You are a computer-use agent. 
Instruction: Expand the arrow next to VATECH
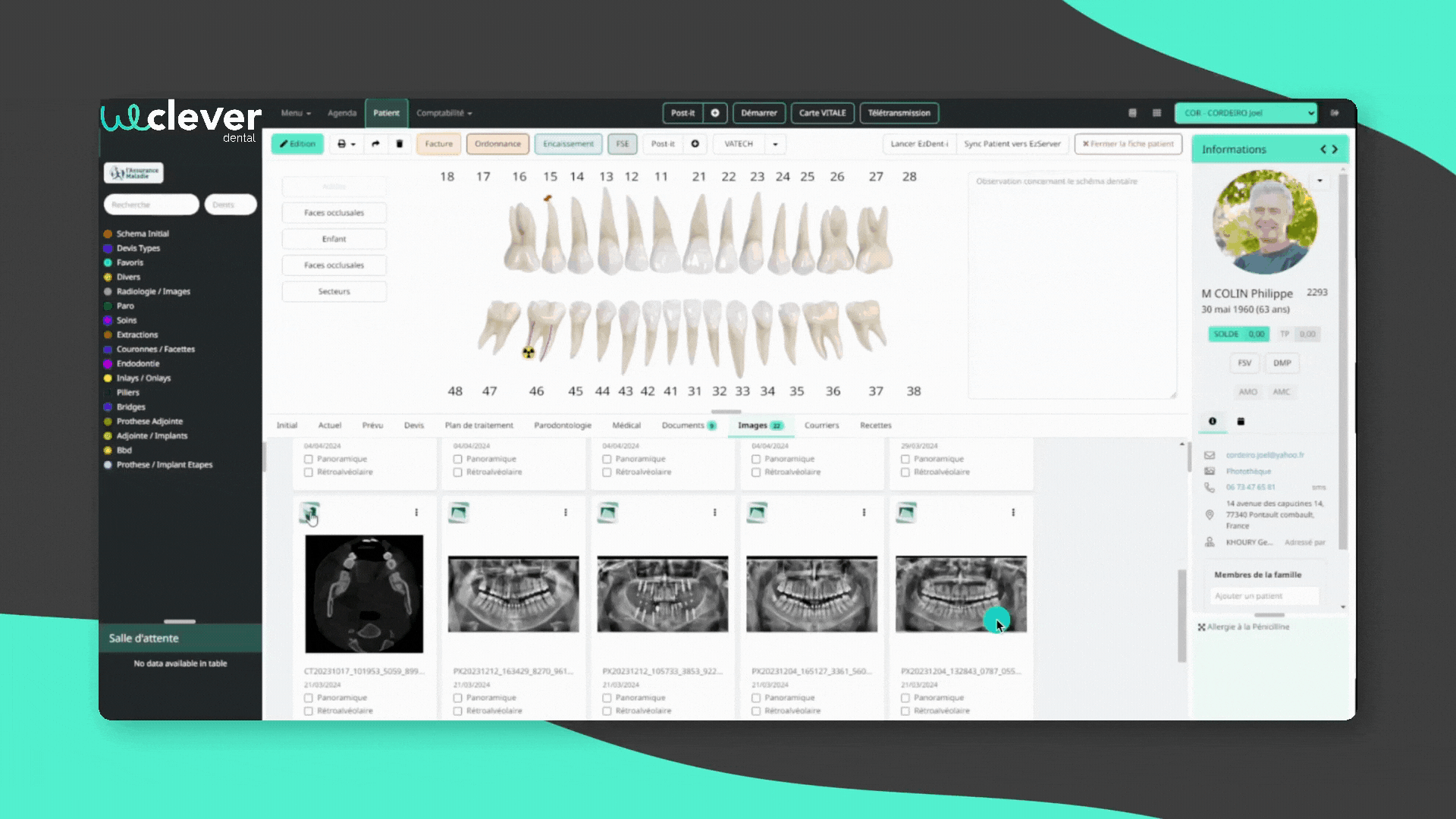point(775,144)
